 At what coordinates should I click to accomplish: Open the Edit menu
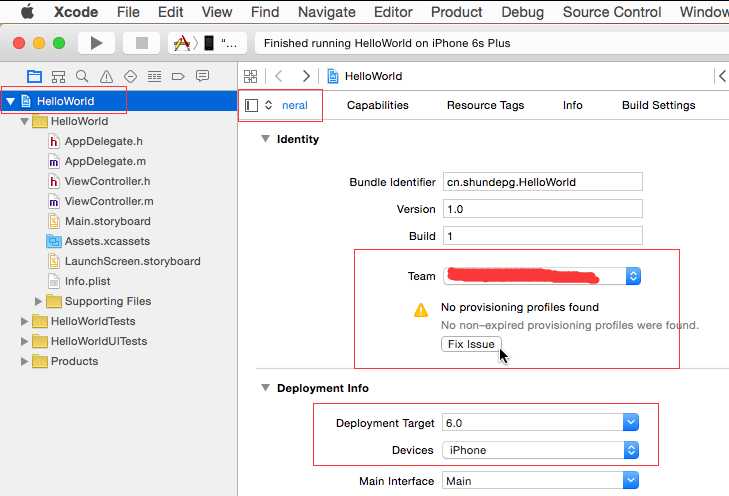[170, 12]
